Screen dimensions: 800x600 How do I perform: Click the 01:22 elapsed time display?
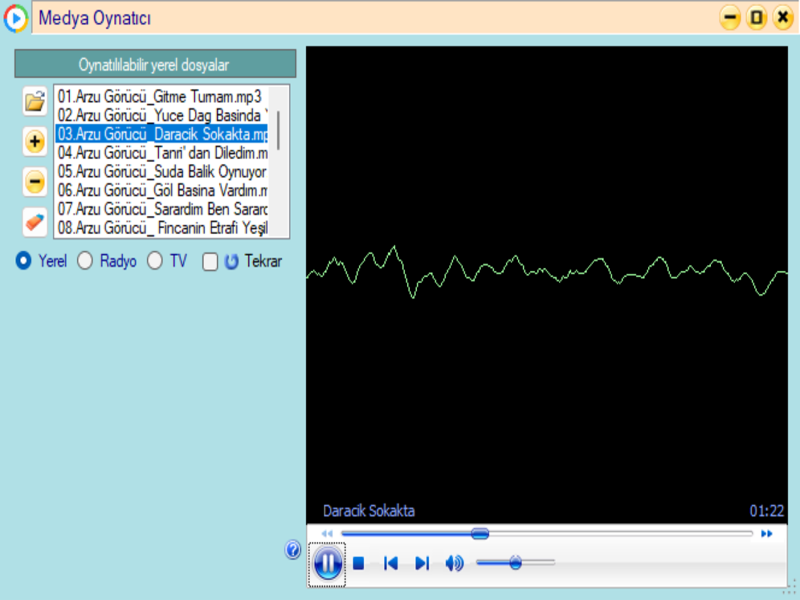pyautogui.click(x=766, y=511)
